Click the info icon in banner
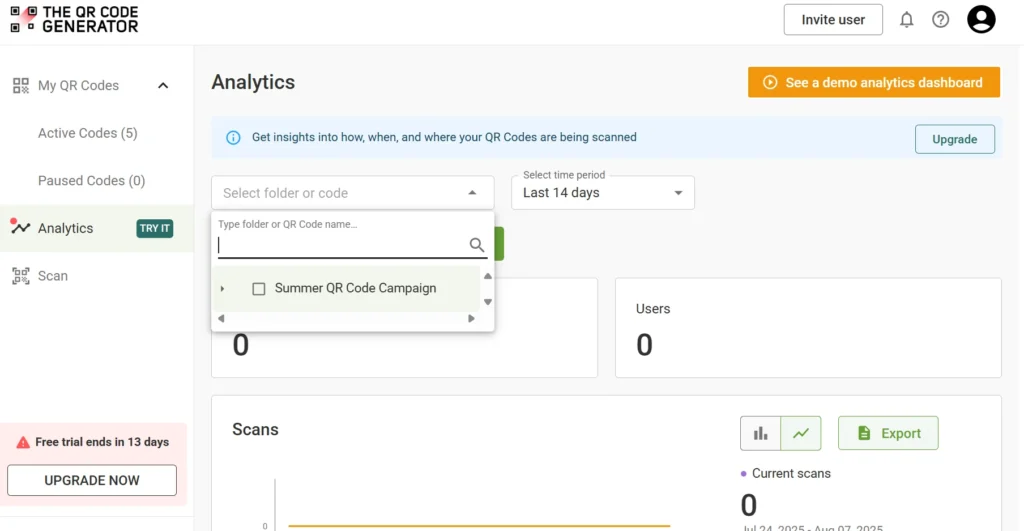Viewport: 1024px width, 531px height. point(233,138)
